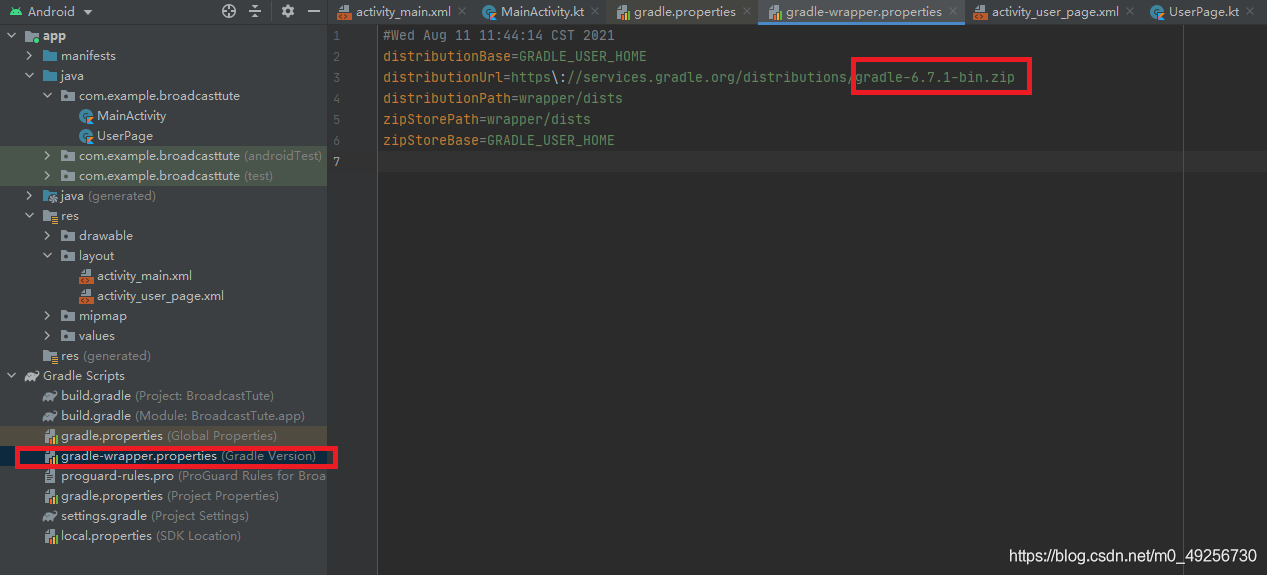Click the values folder icon

[x=68, y=336]
